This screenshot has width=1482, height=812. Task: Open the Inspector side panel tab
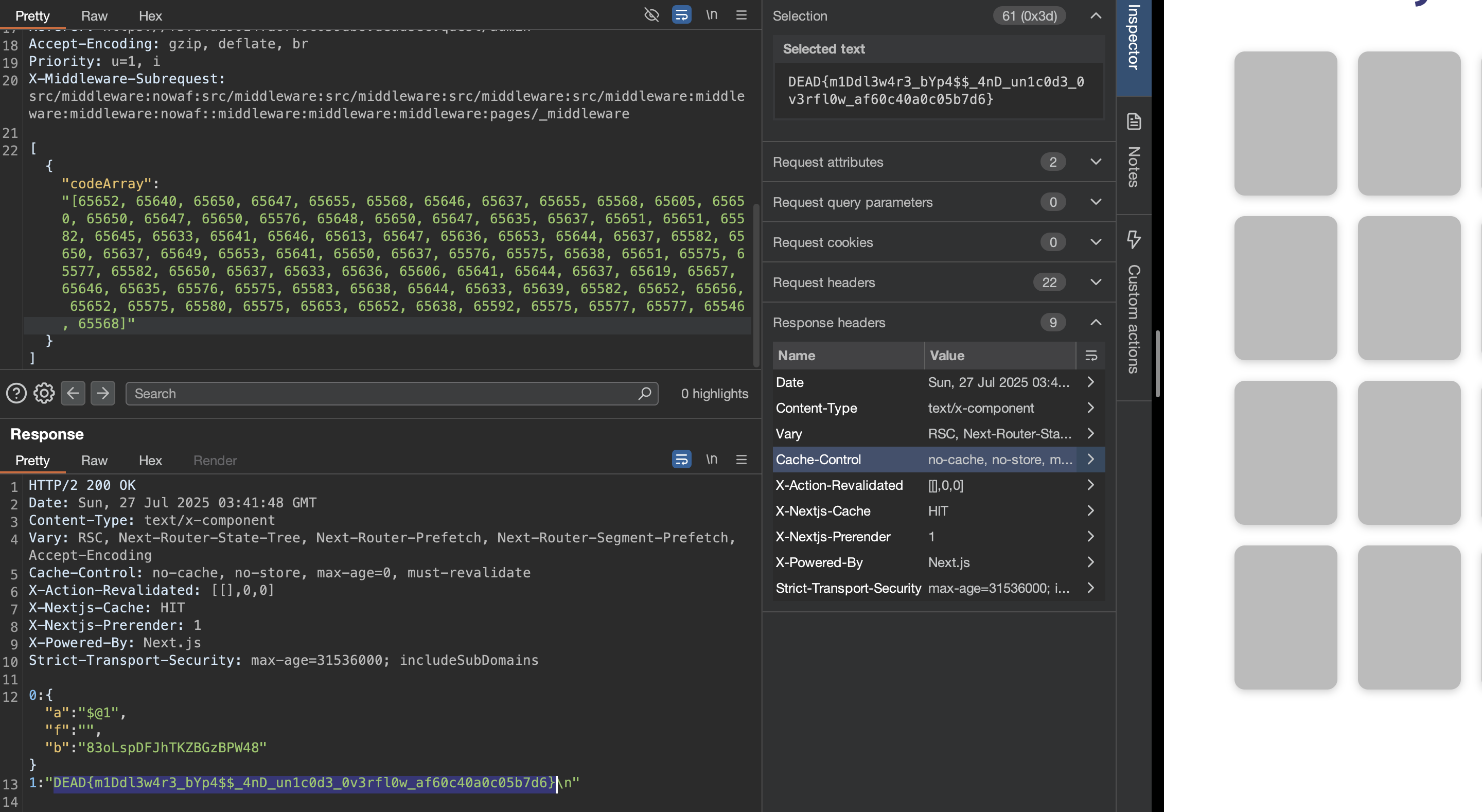(1133, 47)
